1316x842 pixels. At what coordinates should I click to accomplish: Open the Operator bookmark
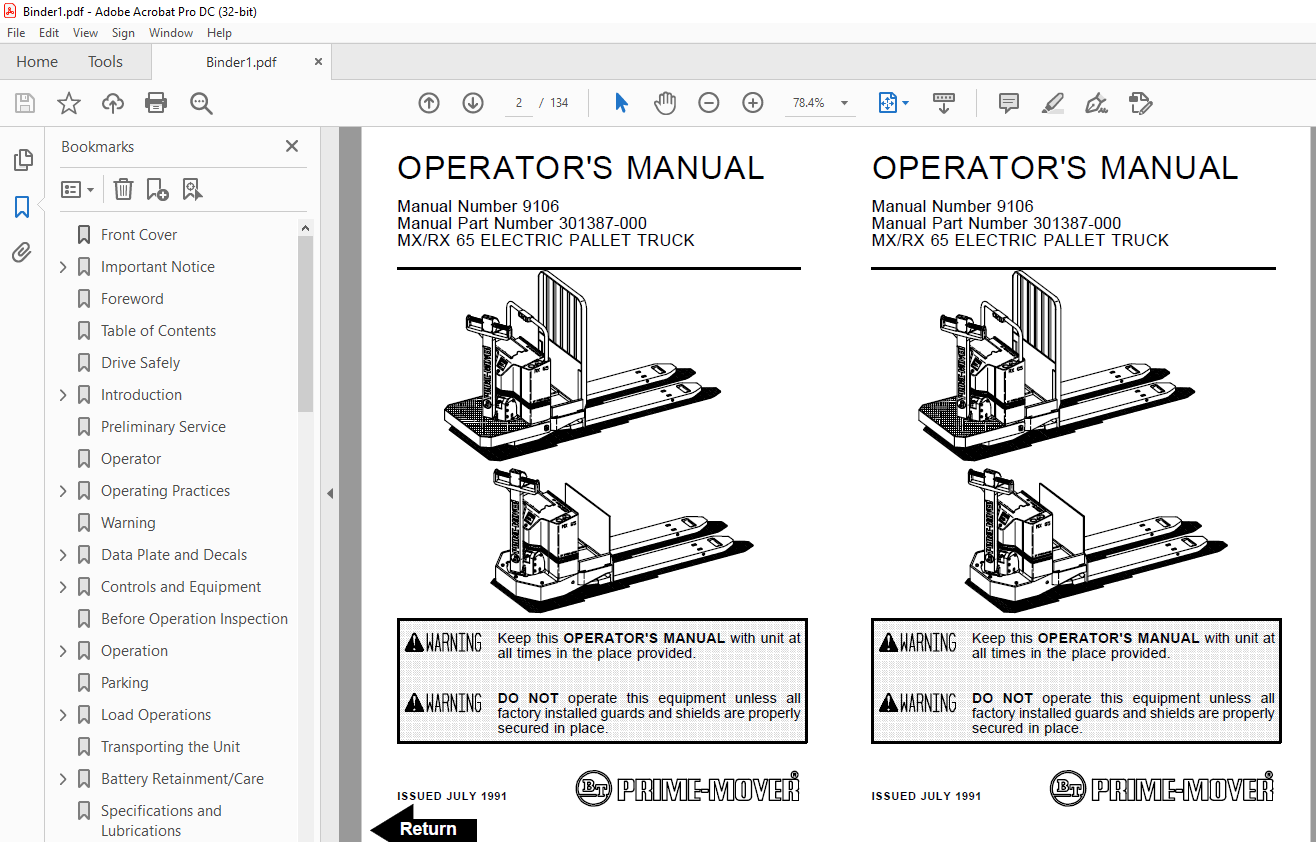click(131, 459)
